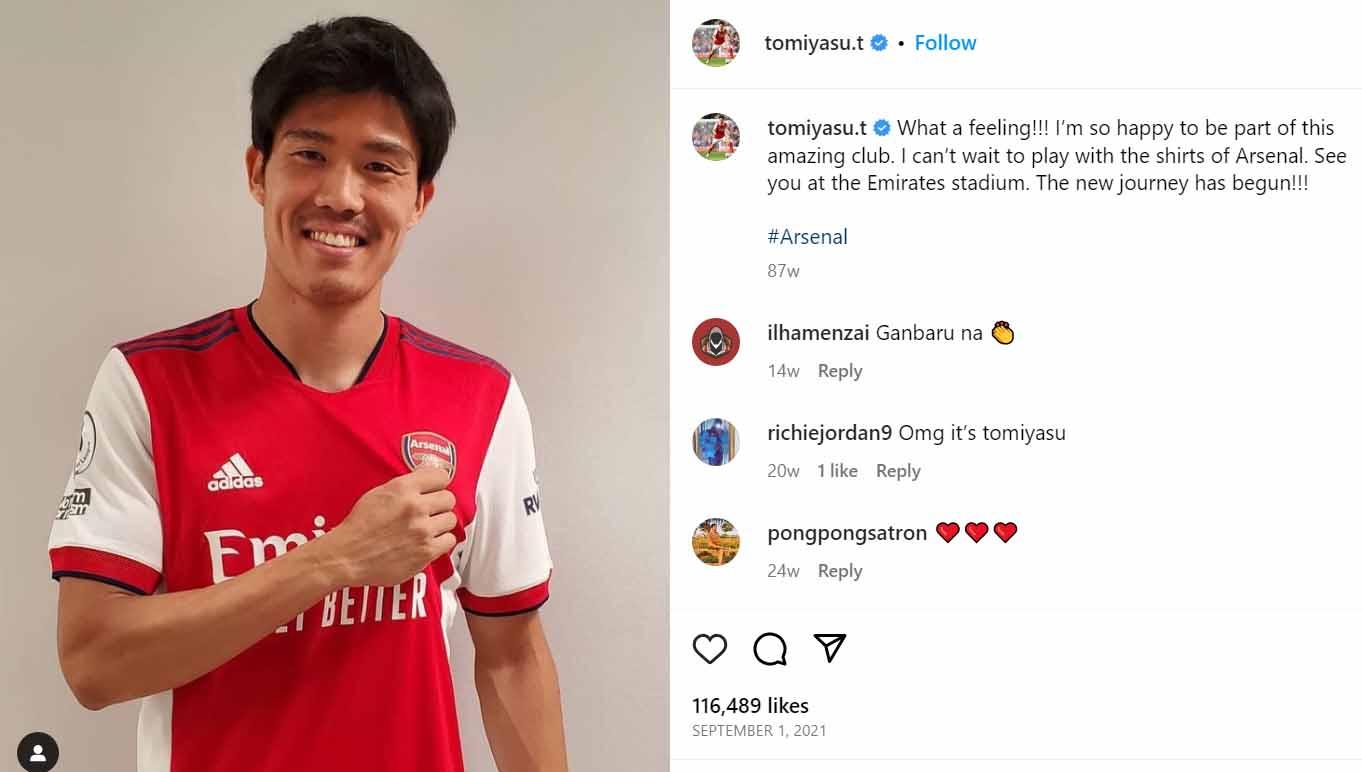Screen dimensions: 1362x772
Task: Click the verified badge next to tomiyasu.t
Action: 878,42
